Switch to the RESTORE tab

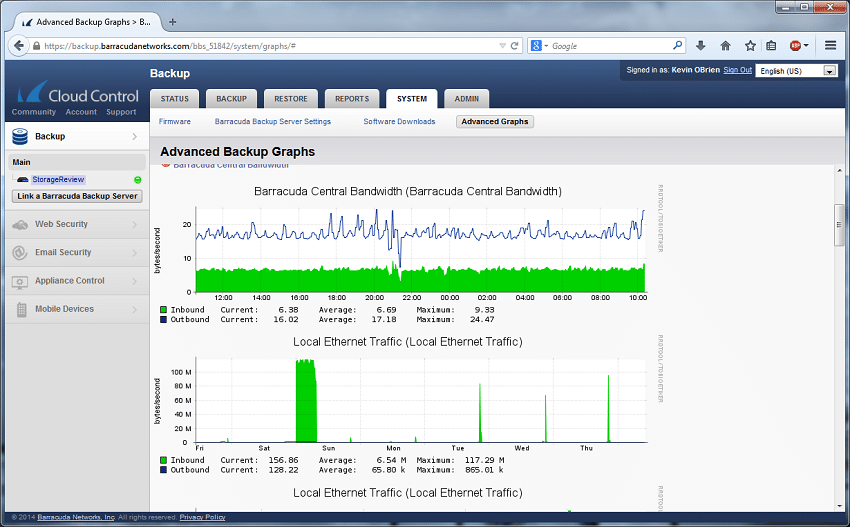pyautogui.click(x=291, y=99)
